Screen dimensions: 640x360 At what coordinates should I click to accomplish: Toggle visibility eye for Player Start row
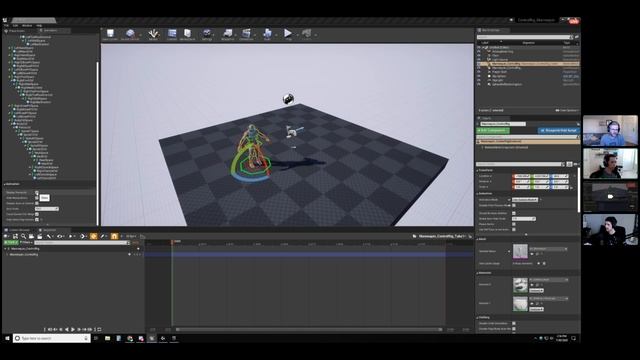479,72
